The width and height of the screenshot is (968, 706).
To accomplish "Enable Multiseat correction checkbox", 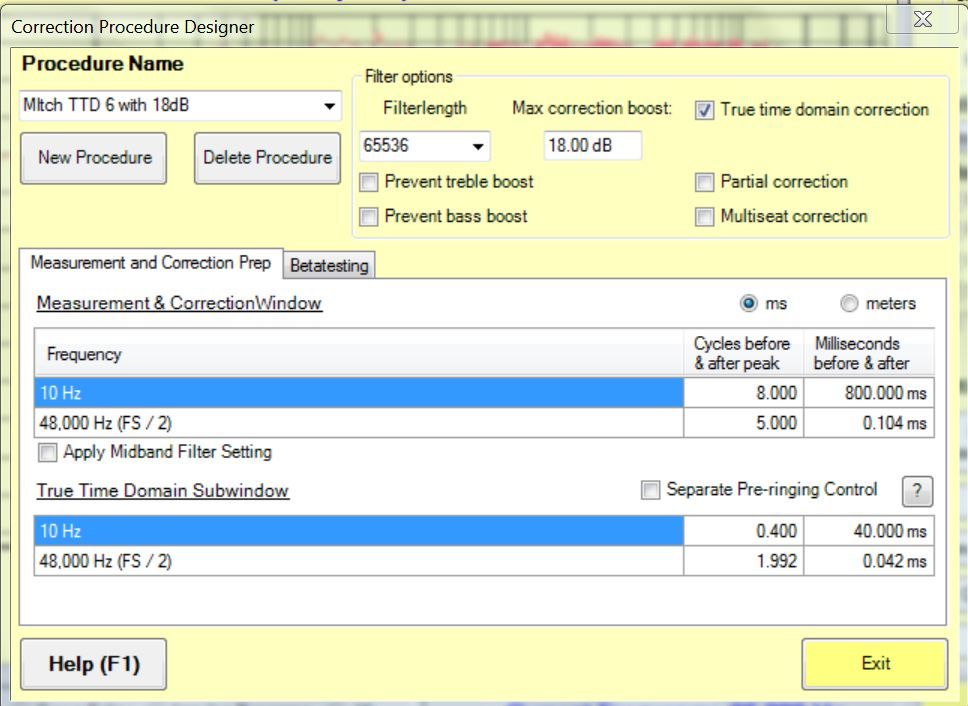I will (x=704, y=217).
